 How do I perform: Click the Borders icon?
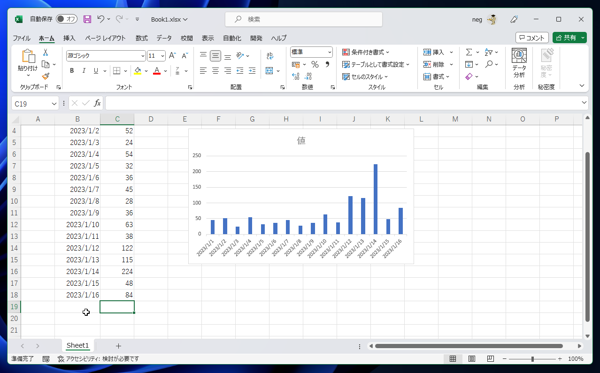click(x=117, y=71)
